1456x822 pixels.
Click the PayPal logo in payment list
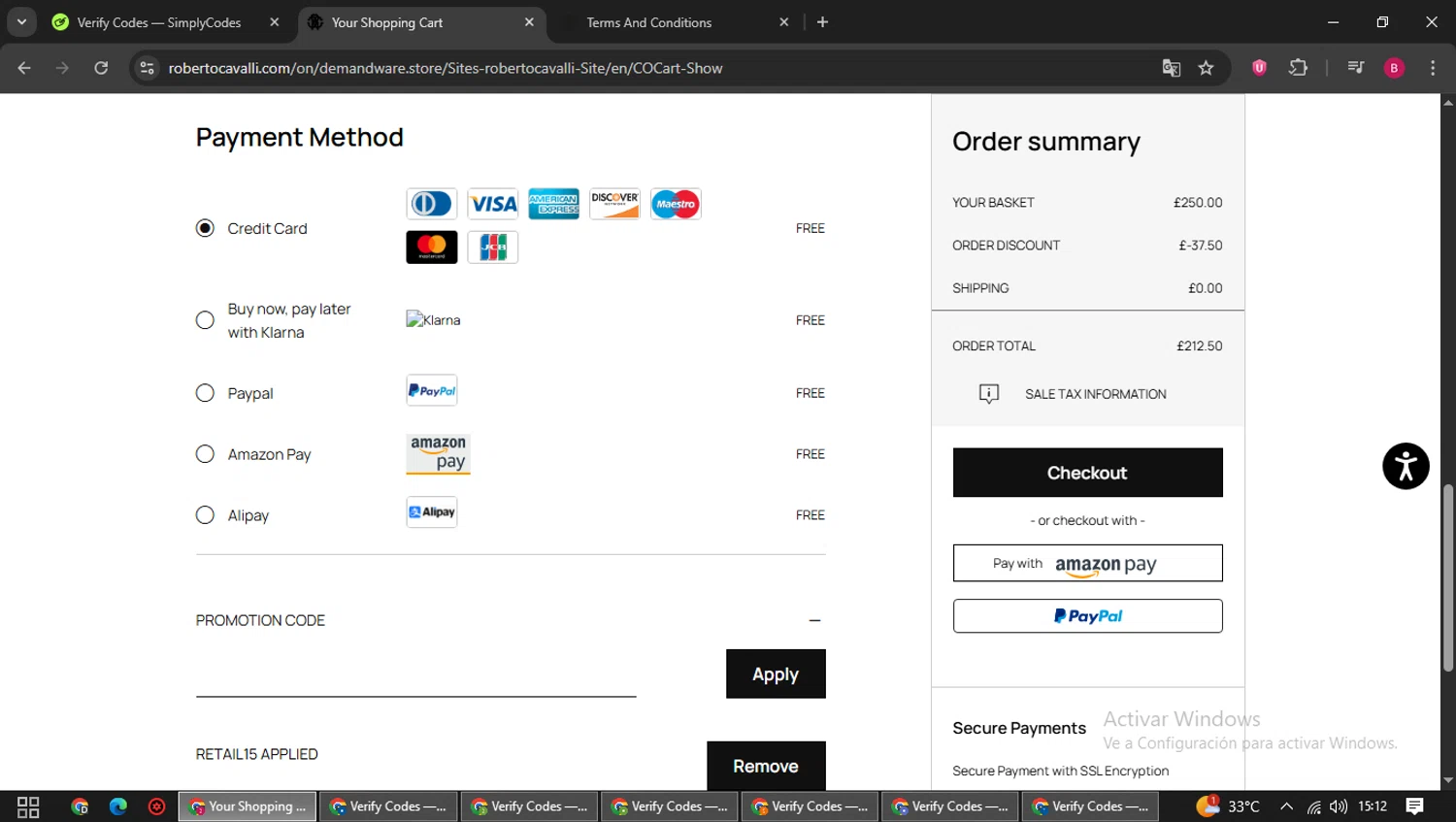pos(432,390)
